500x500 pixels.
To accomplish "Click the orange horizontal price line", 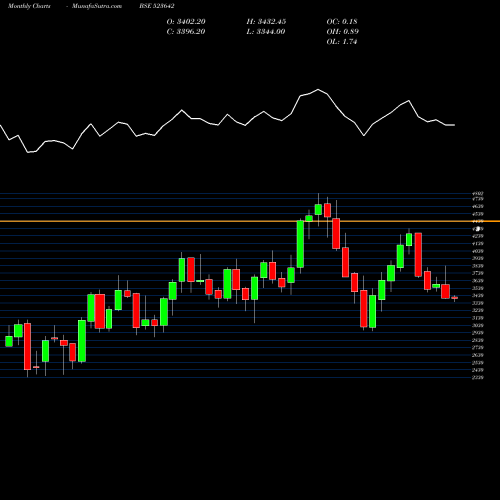I will [x=250, y=221].
